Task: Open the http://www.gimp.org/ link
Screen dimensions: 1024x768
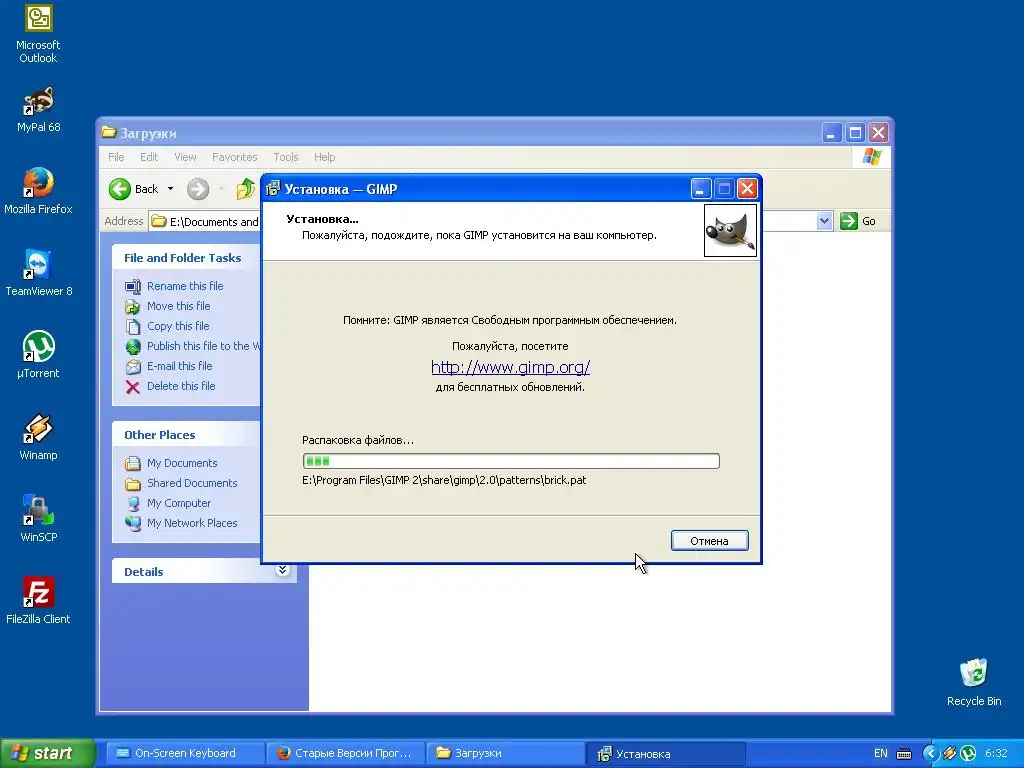Action: 510,367
